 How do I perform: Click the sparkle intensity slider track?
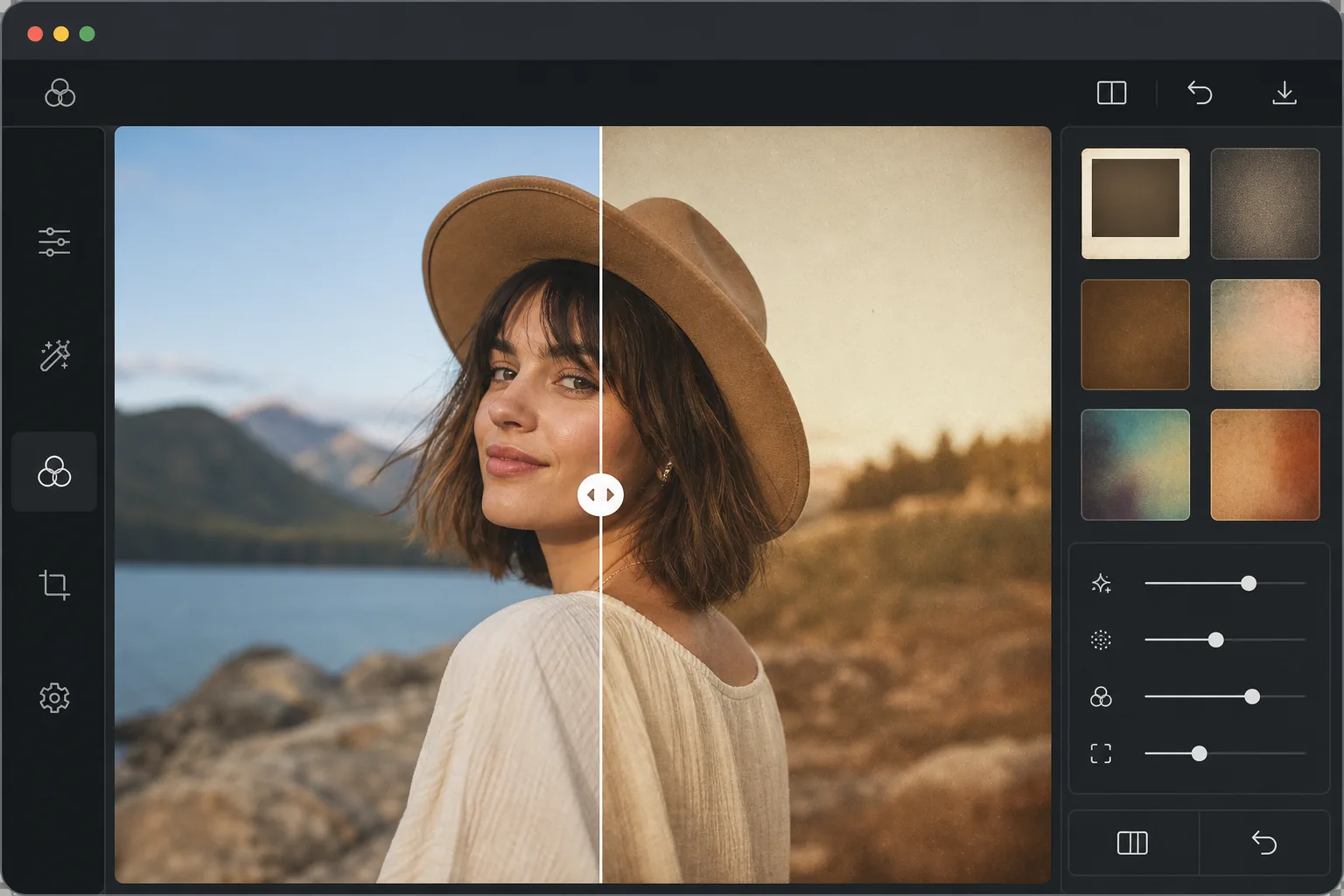coord(1225,583)
